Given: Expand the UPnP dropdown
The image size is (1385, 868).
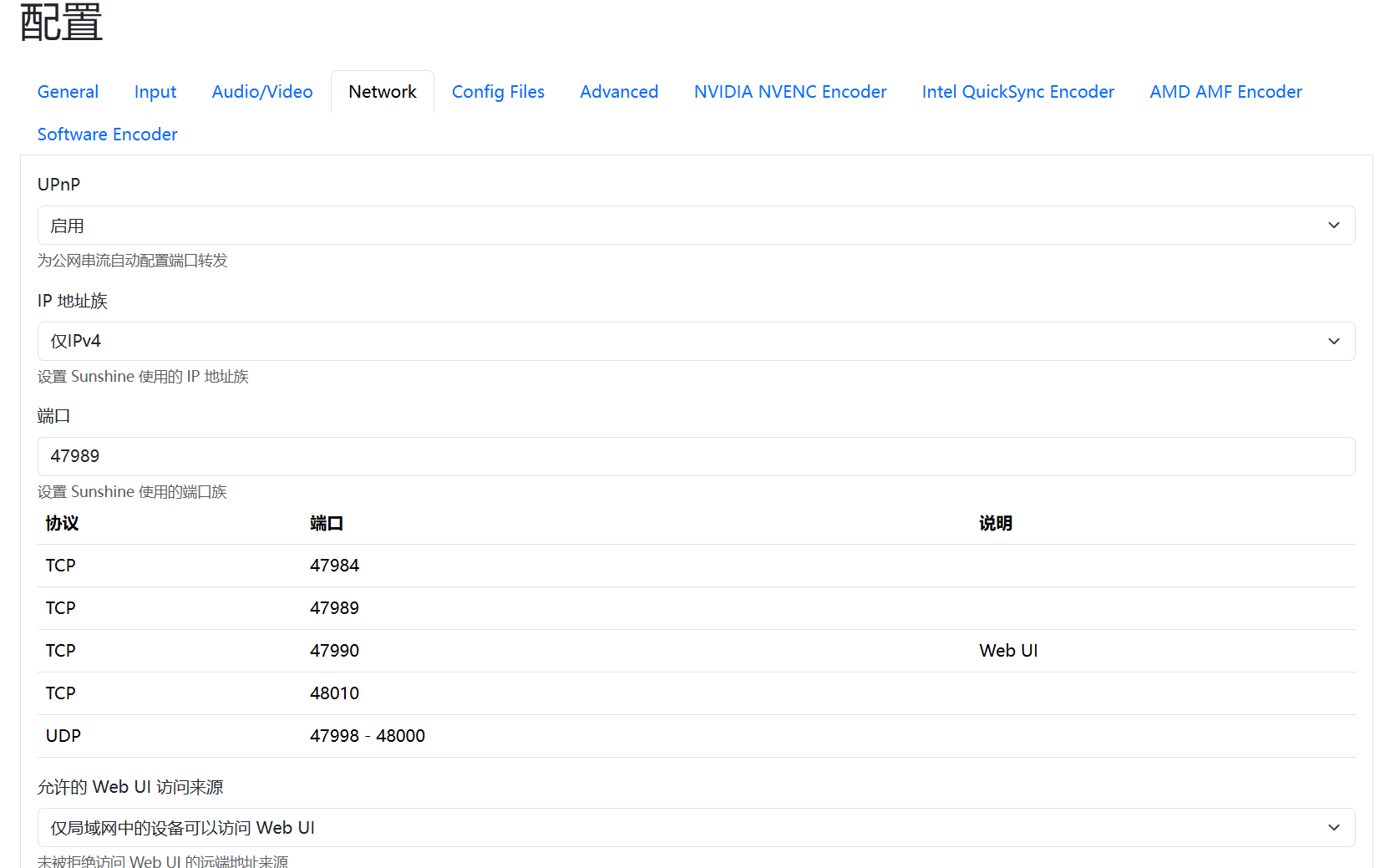Looking at the screenshot, I should (x=695, y=226).
